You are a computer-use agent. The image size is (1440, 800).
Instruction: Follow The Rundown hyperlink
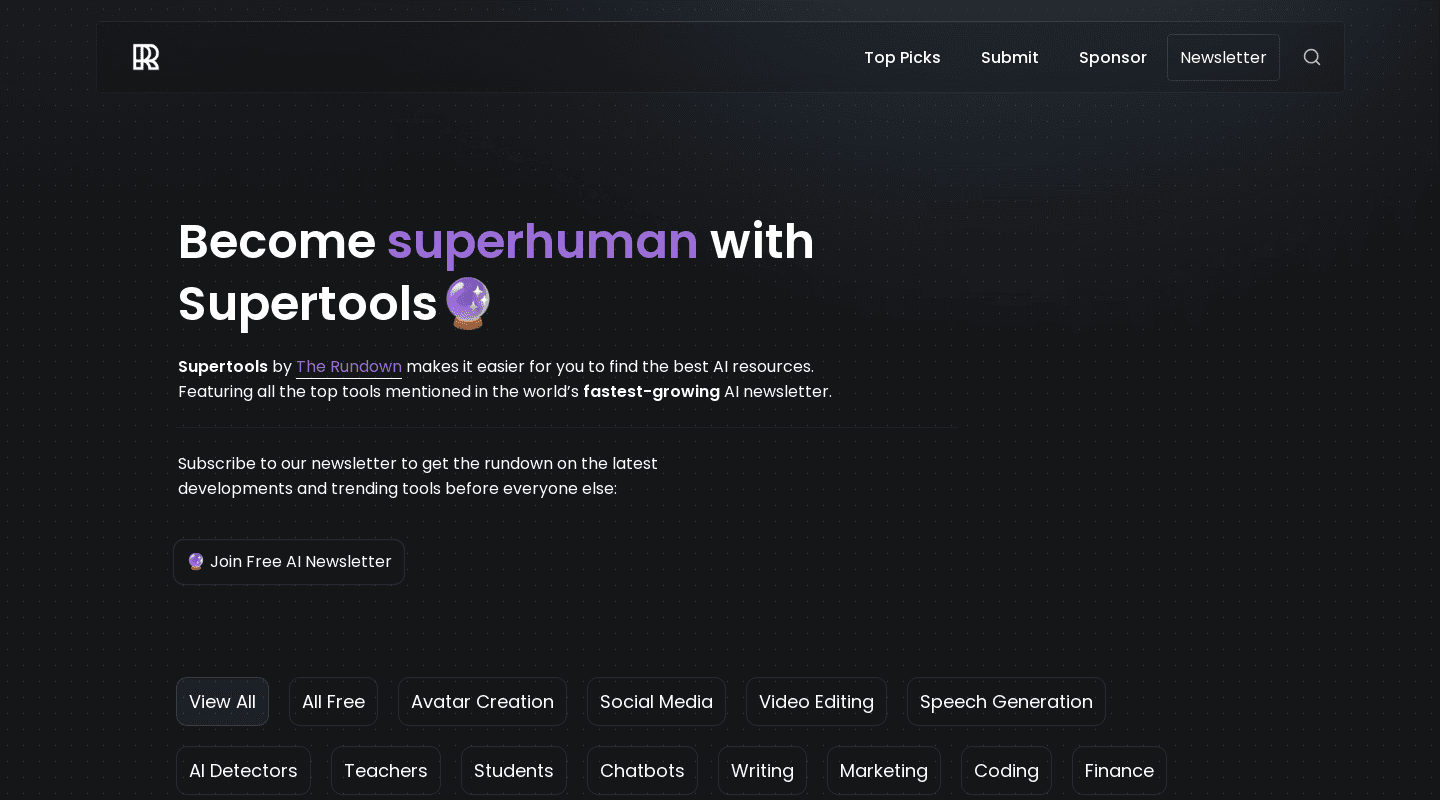point(349,367)
